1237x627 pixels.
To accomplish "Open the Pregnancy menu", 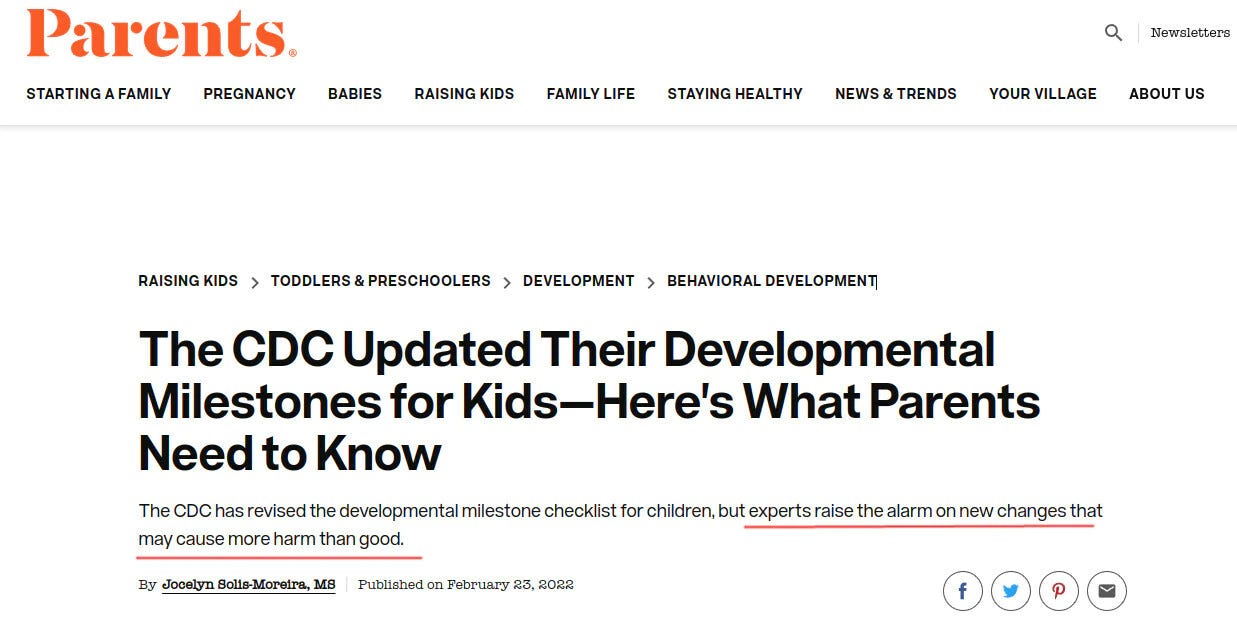I will (x=250, y=94).
